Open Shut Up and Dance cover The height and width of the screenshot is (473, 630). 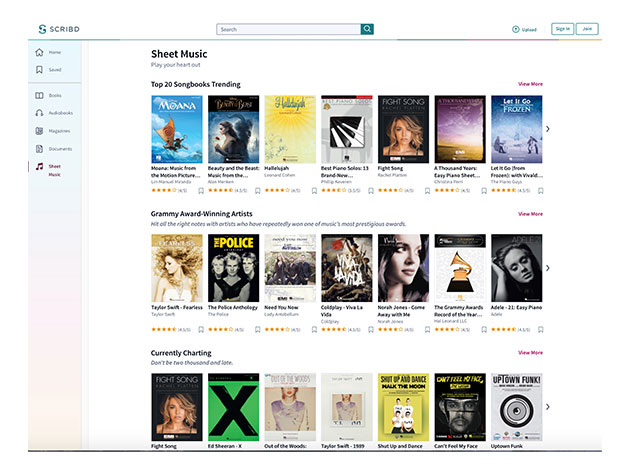click(403, 407)
